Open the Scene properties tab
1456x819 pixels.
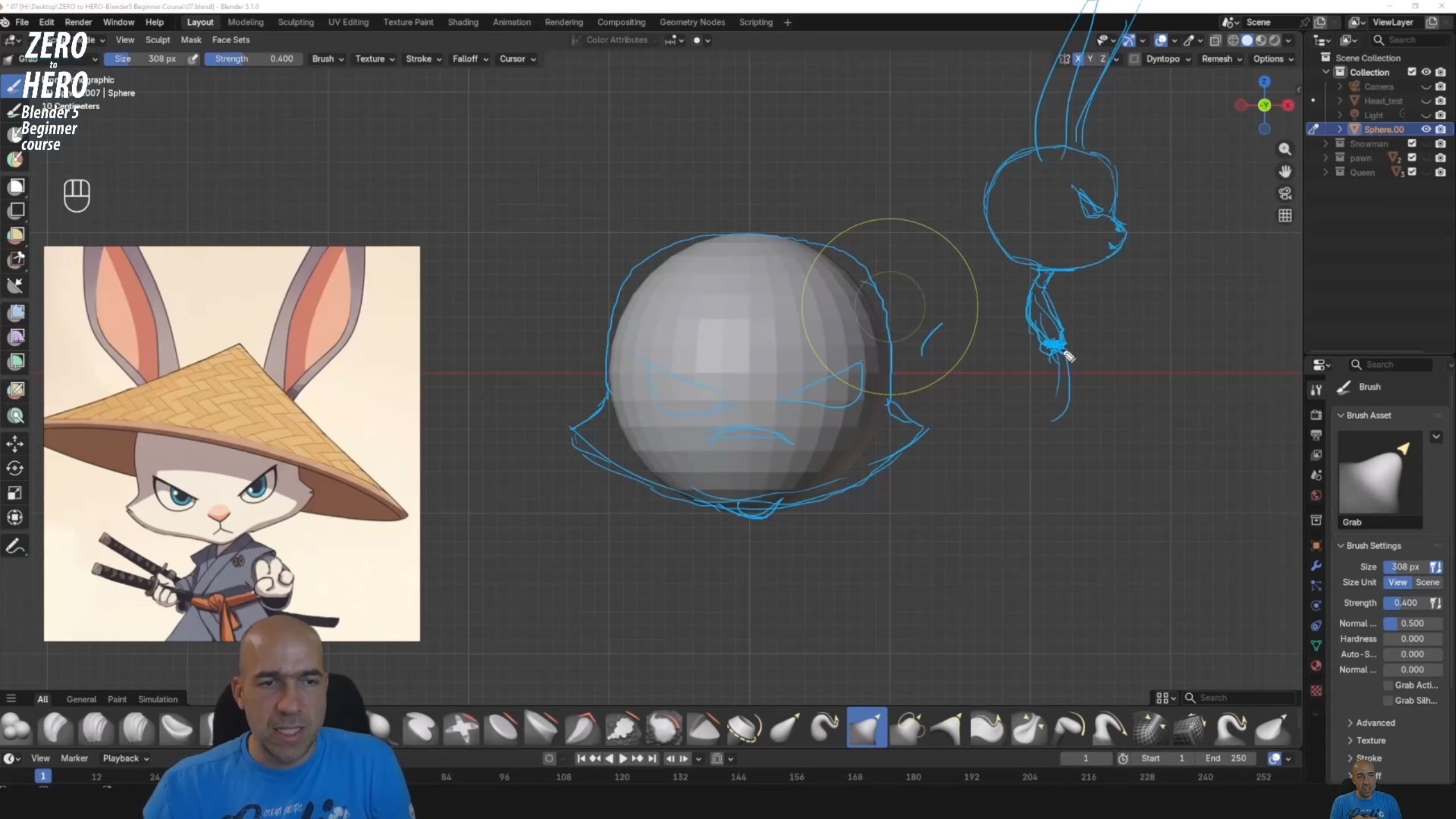coord(1316,475)
